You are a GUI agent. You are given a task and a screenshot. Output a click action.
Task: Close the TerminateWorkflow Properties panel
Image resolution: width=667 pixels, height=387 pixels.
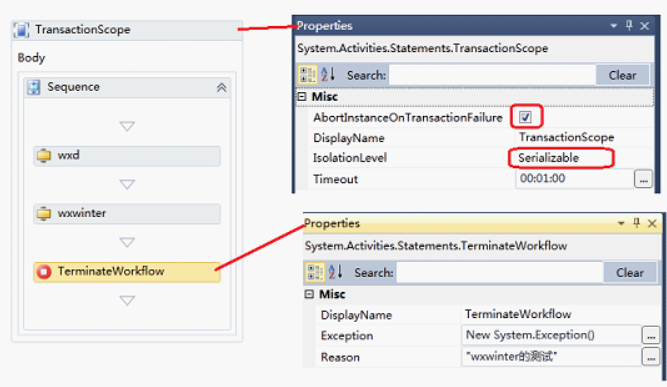[x=652, y=223]
